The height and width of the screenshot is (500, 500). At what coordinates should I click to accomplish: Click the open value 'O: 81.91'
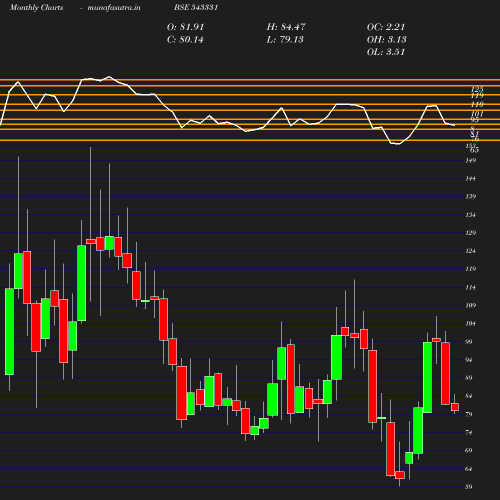(x=185, y=27)
